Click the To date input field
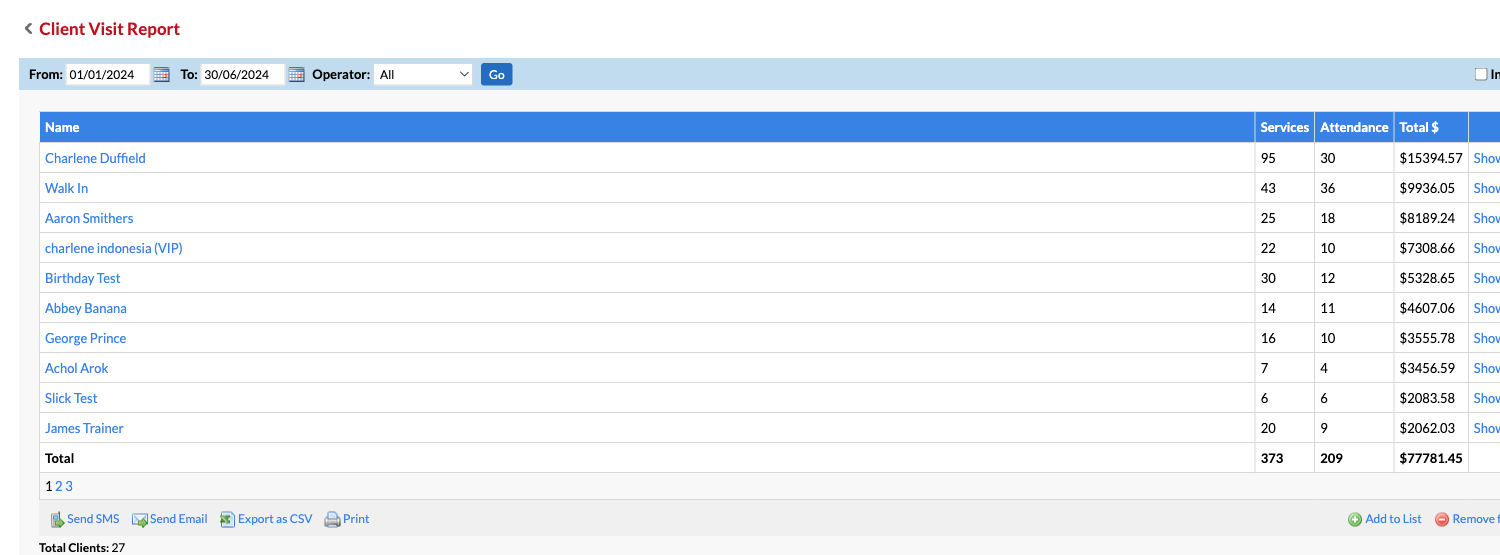Image resolution: width=1500 pixels, height=555 pixels. [x=242, y=74]
